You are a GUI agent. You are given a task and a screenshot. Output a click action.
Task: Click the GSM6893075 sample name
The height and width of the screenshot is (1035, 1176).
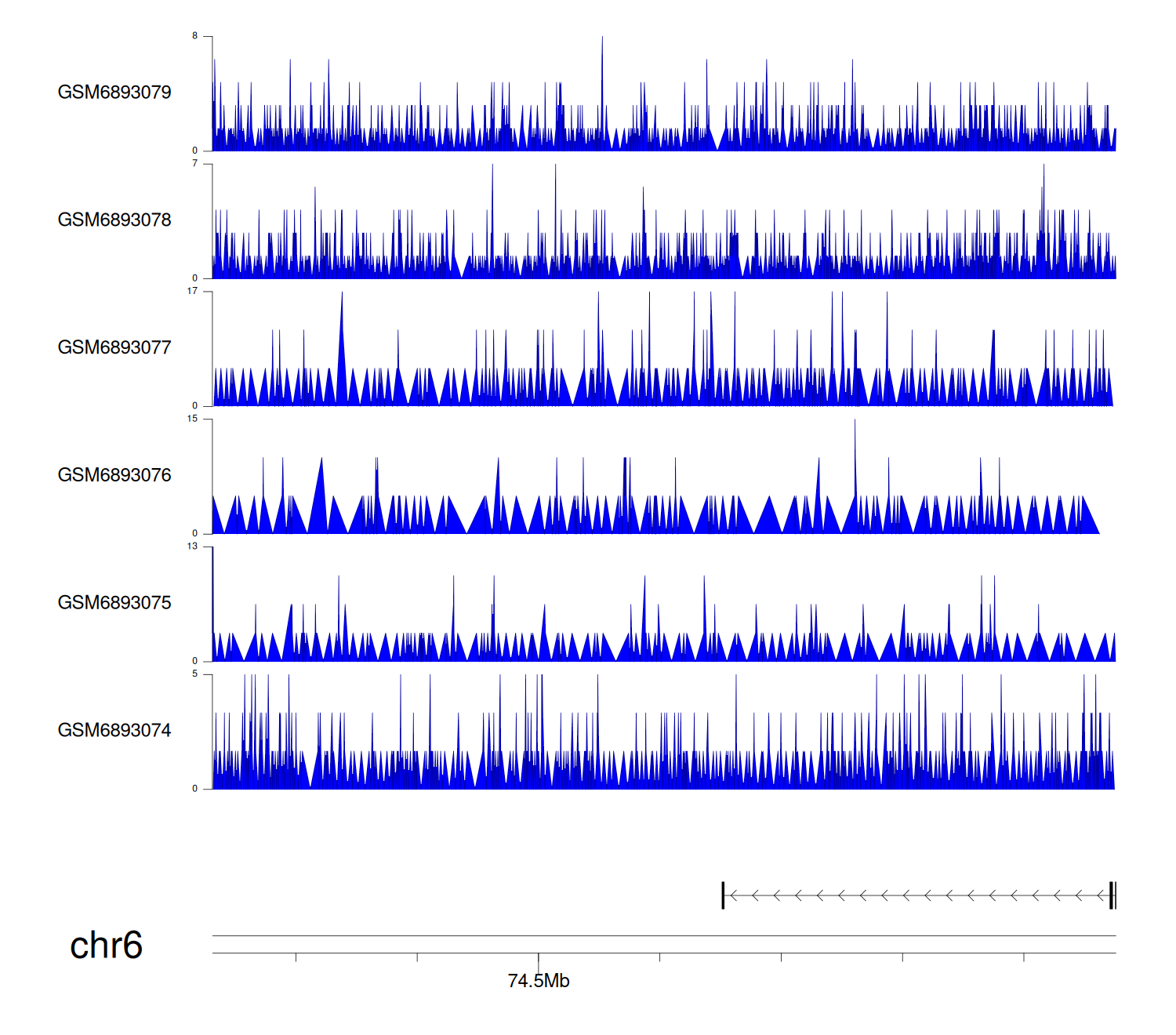(114, 603)
